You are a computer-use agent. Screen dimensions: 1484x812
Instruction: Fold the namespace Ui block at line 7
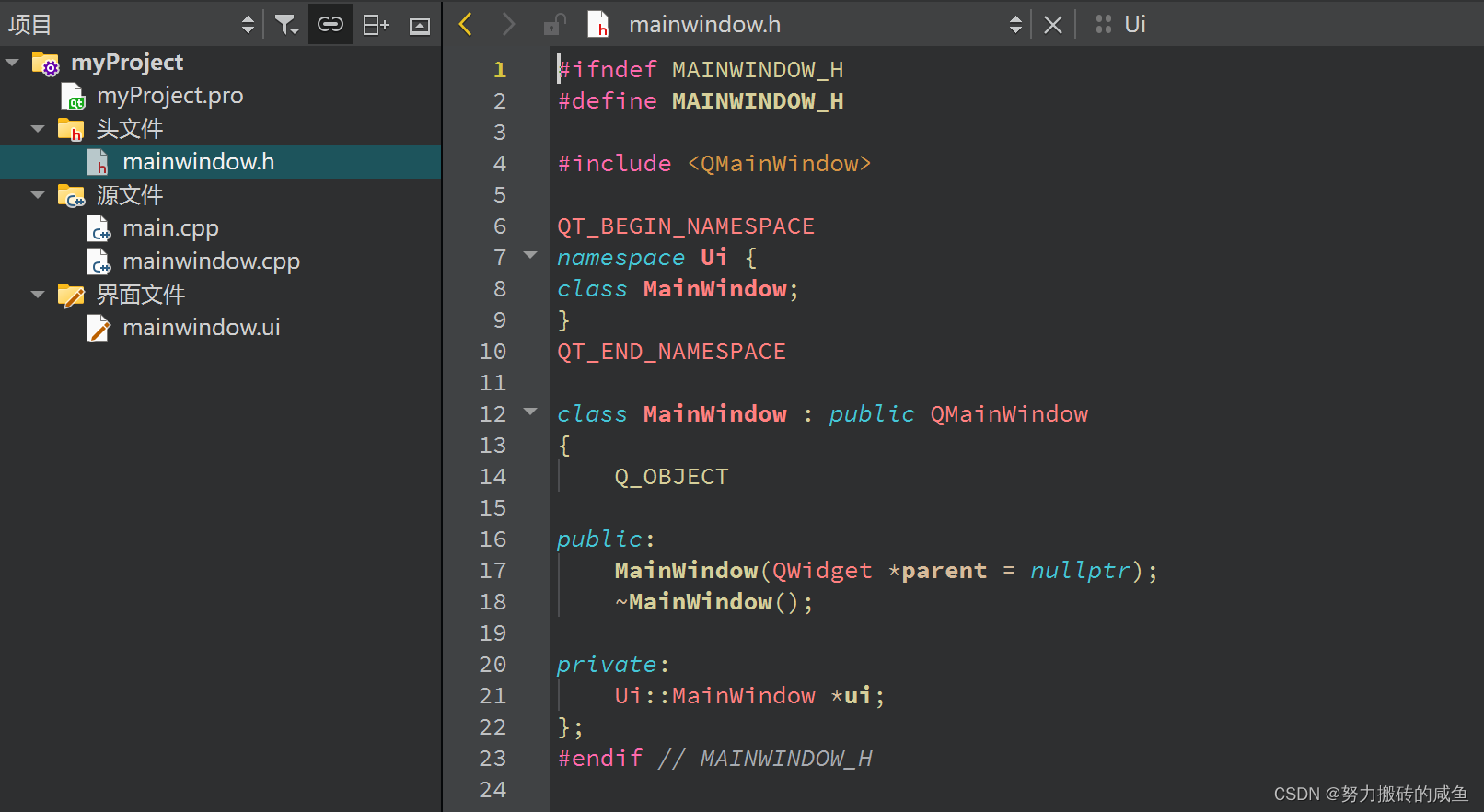pyautogui.click(x=530, y=255)
